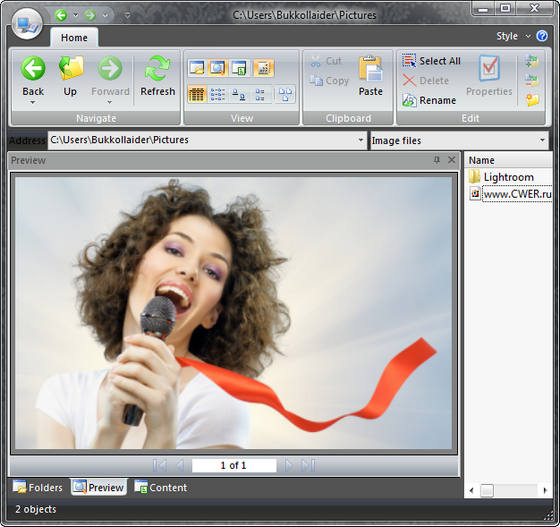Expand the Address path dropdown
Viewport: 560px width, 527px height.
[x=361, y=140]
